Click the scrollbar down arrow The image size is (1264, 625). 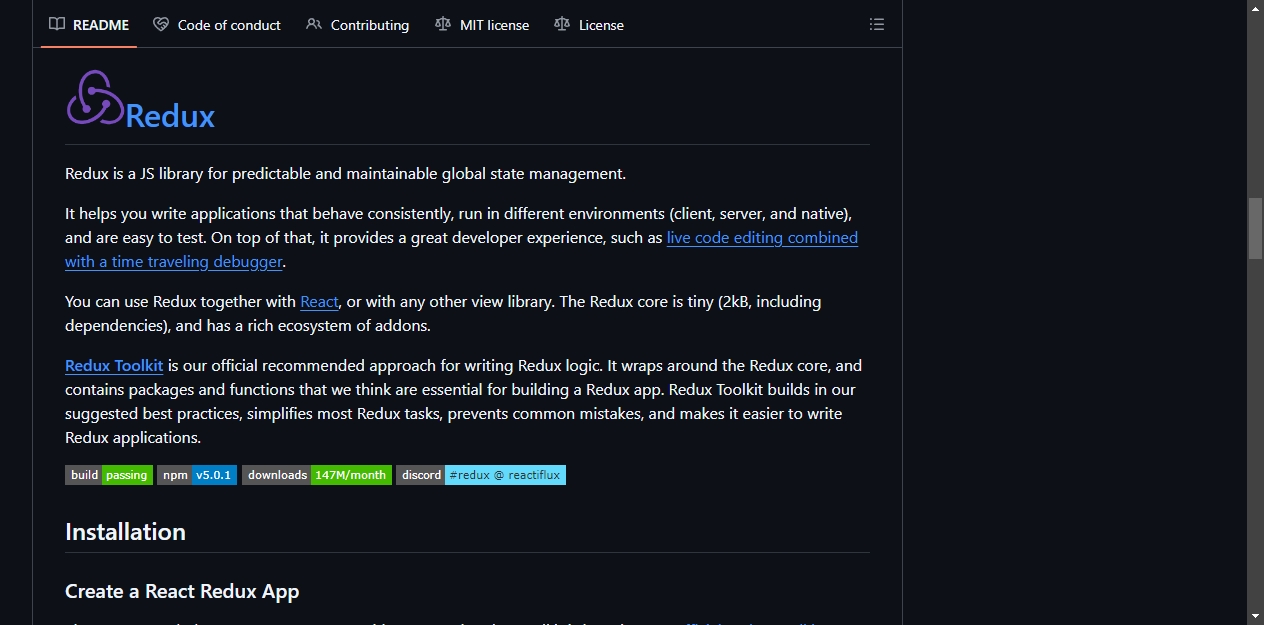(1255, 616)
